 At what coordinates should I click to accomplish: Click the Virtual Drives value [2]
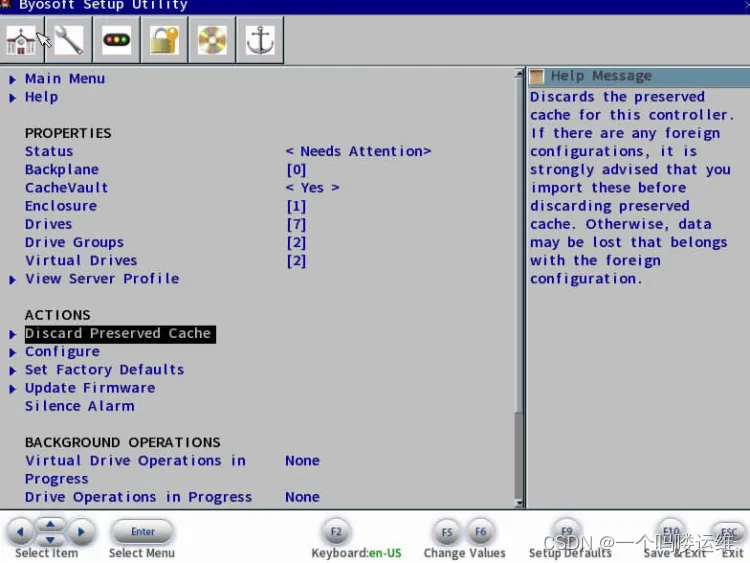(296, 261)
